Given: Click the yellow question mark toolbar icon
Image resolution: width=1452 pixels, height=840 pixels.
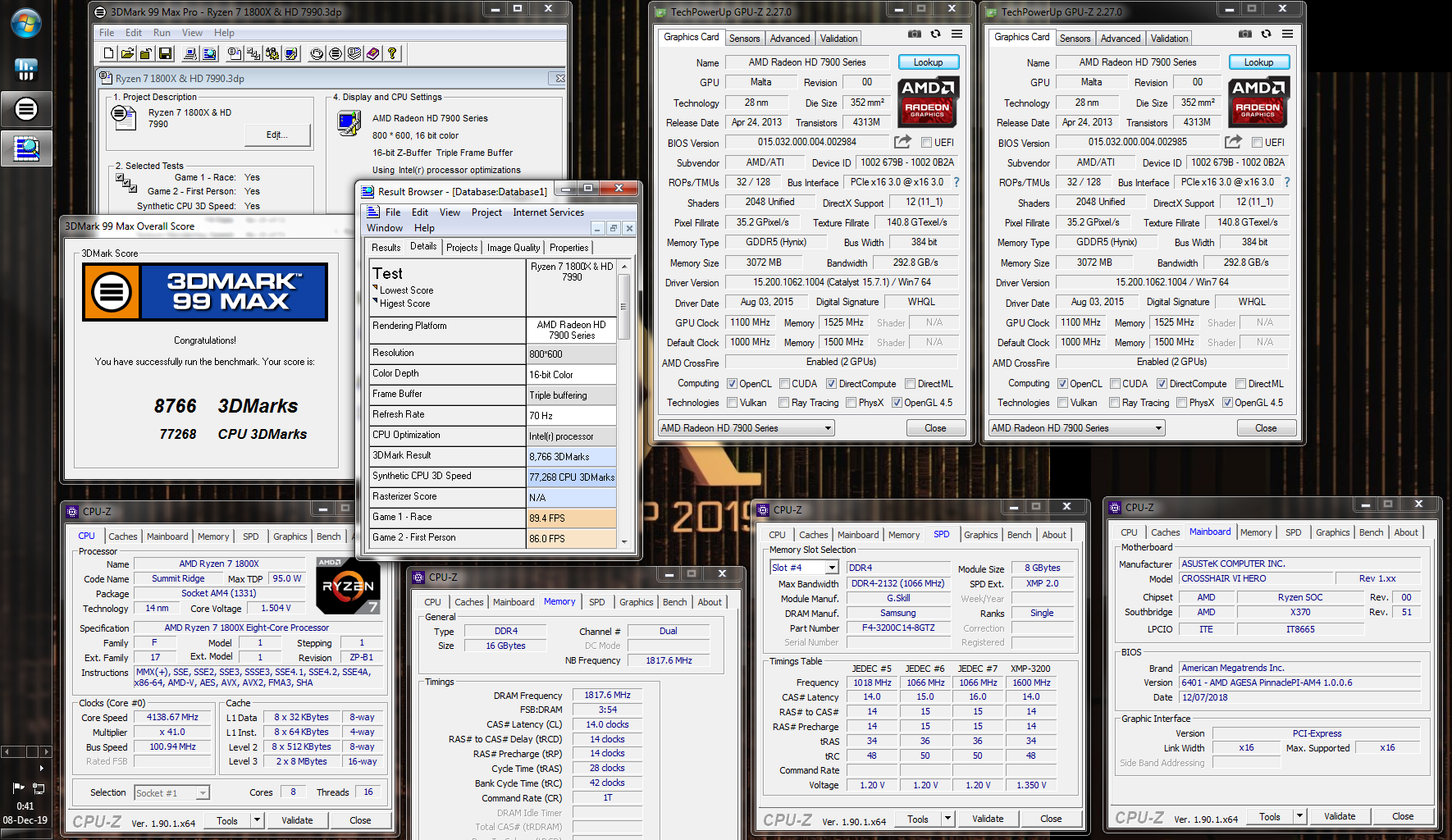Looking at the screenshot, I should tap(392, 53).
